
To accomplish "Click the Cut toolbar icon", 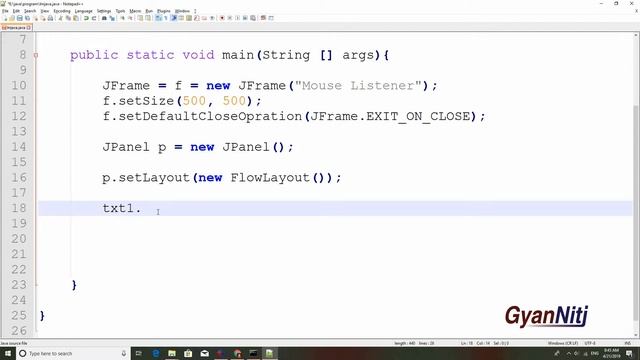I will coord(61,18).
